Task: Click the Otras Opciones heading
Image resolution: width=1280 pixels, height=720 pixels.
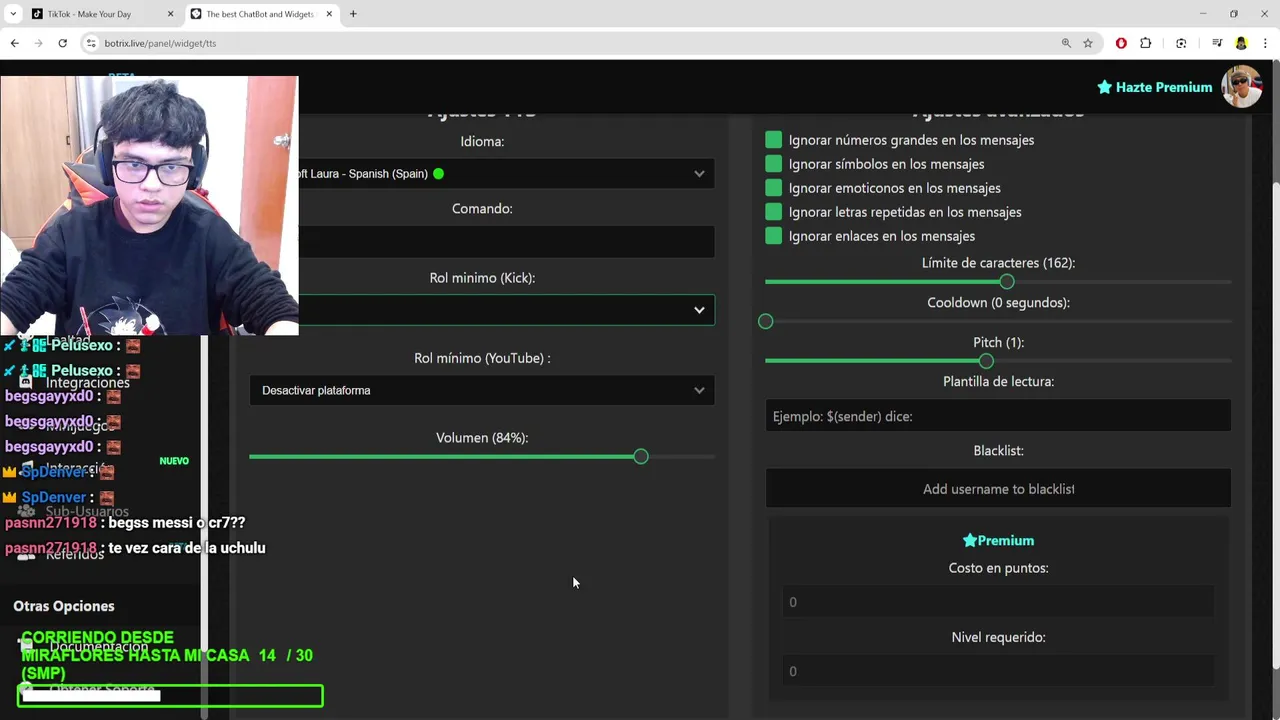Action: coord(64,606)
